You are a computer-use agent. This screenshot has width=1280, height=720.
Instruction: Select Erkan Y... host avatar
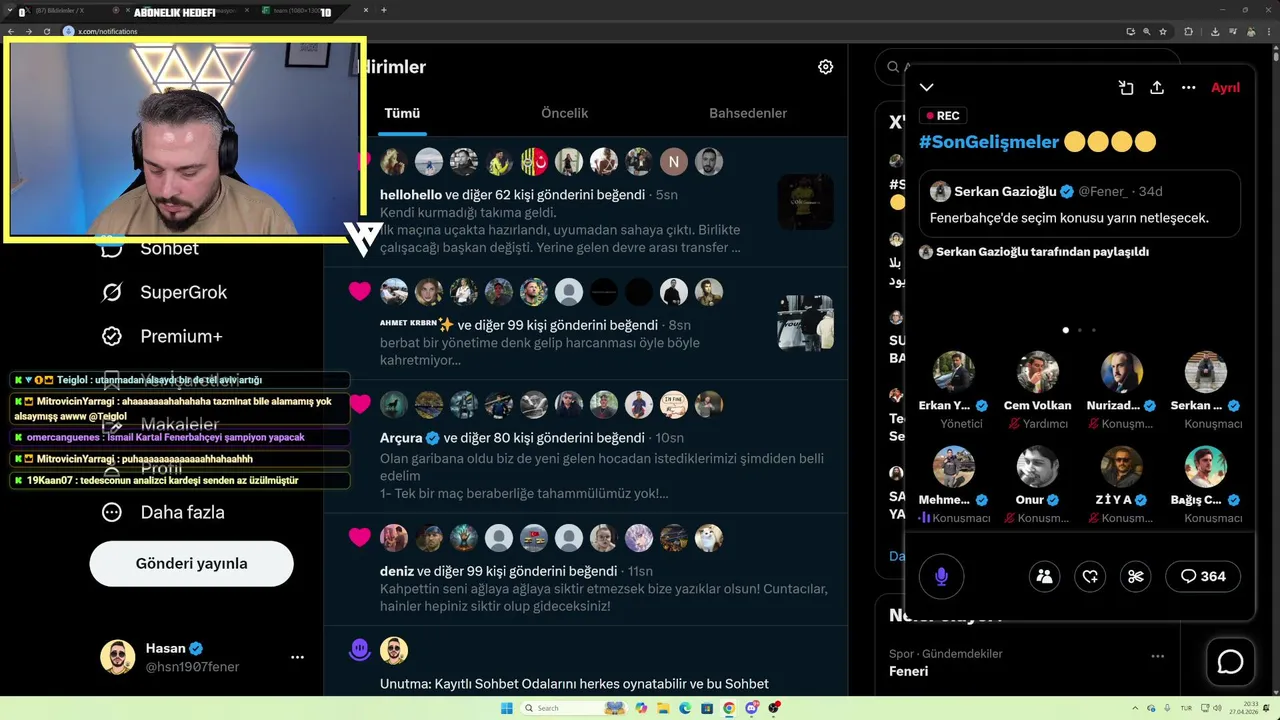tap(954, 372)
